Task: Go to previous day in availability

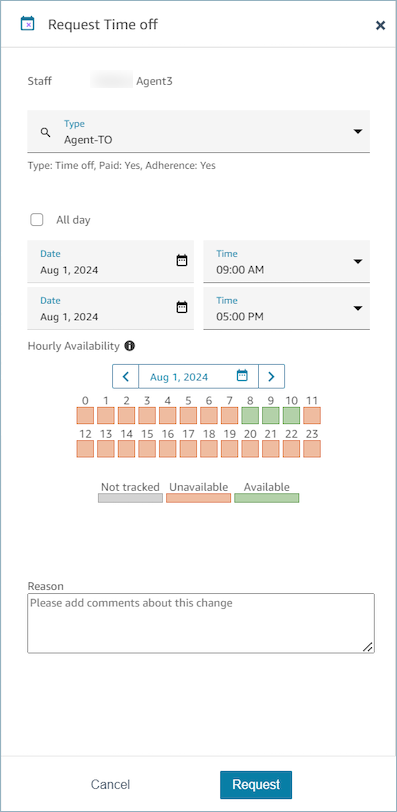Action: tap(126, 376)
